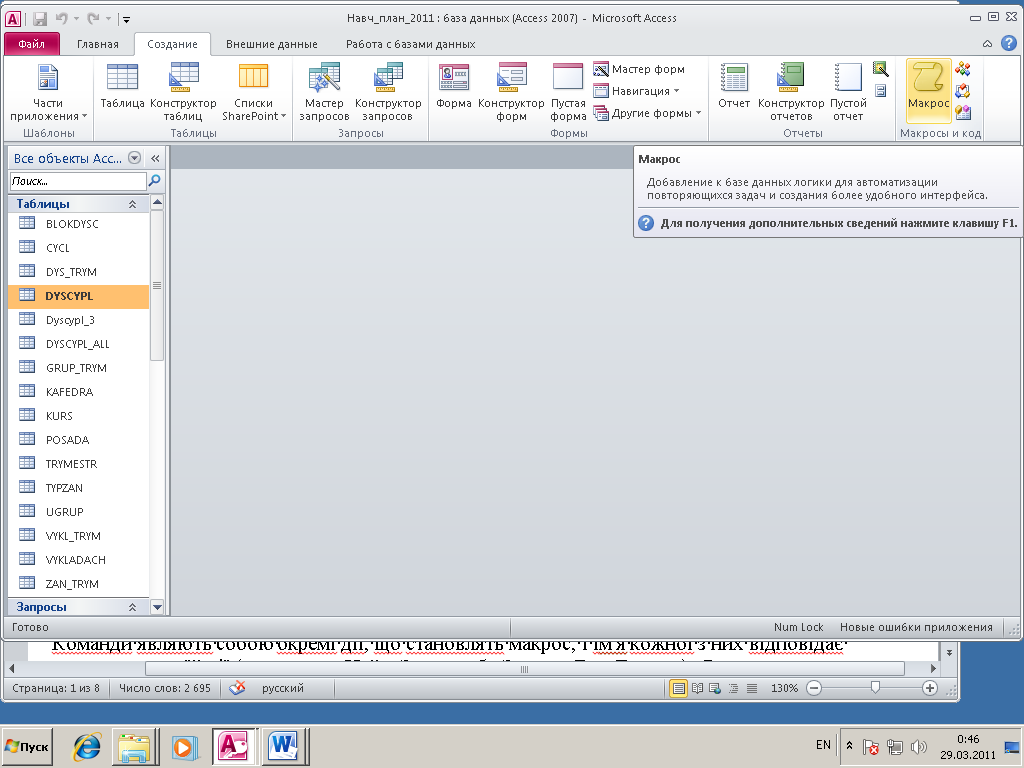Expand Другие формы dropdown

pos(648,113)
